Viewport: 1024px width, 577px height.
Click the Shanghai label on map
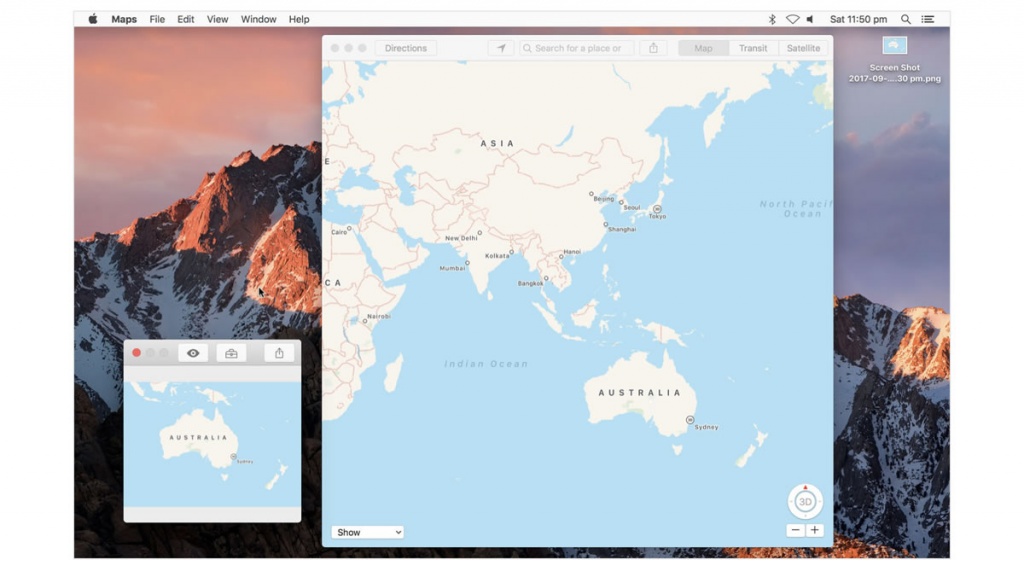622,229
